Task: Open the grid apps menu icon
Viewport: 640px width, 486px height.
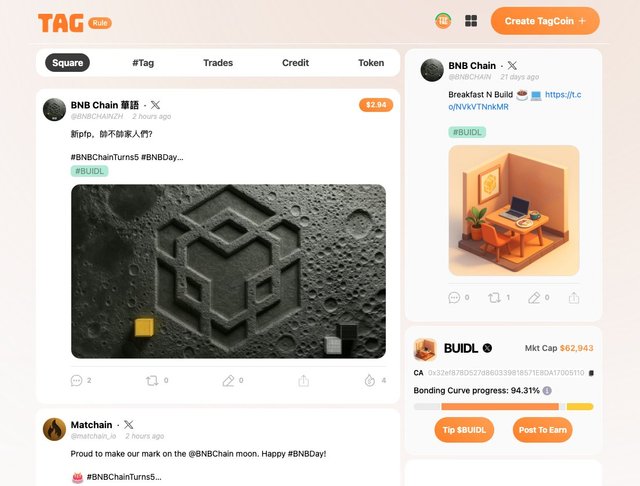Action: tap(471, 21)
